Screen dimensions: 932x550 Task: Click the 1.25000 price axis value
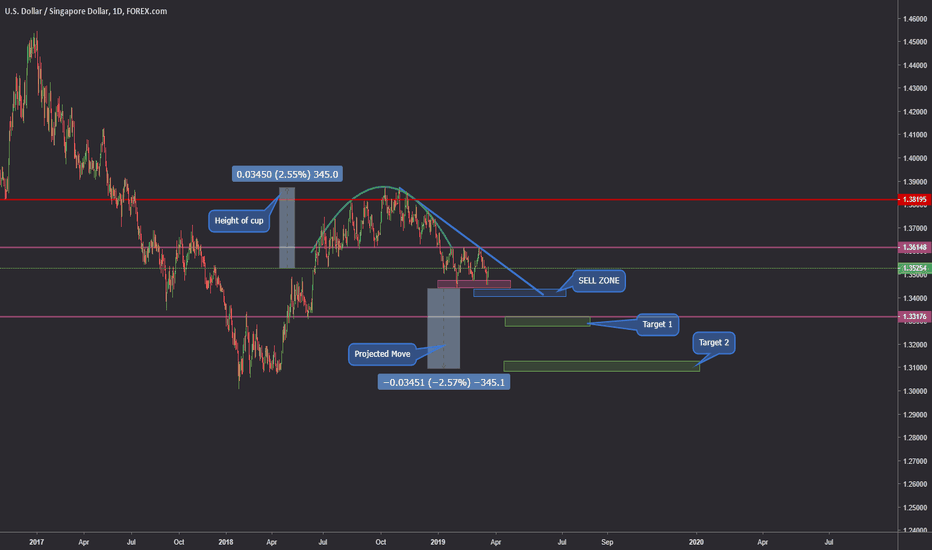[x=915, y=508]
